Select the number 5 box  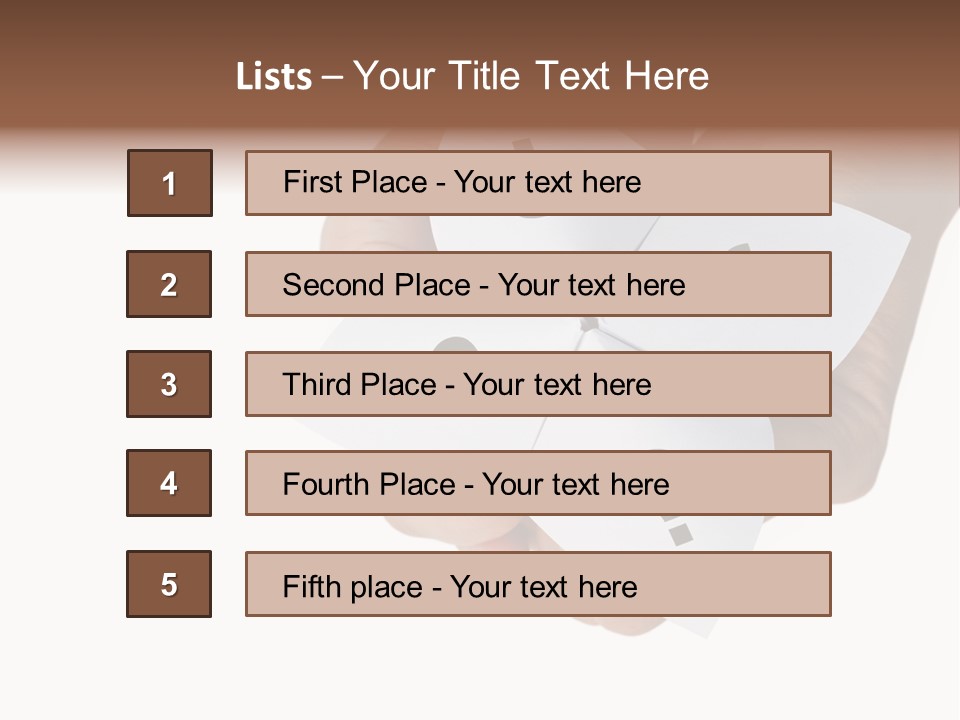tap(169, 584)
